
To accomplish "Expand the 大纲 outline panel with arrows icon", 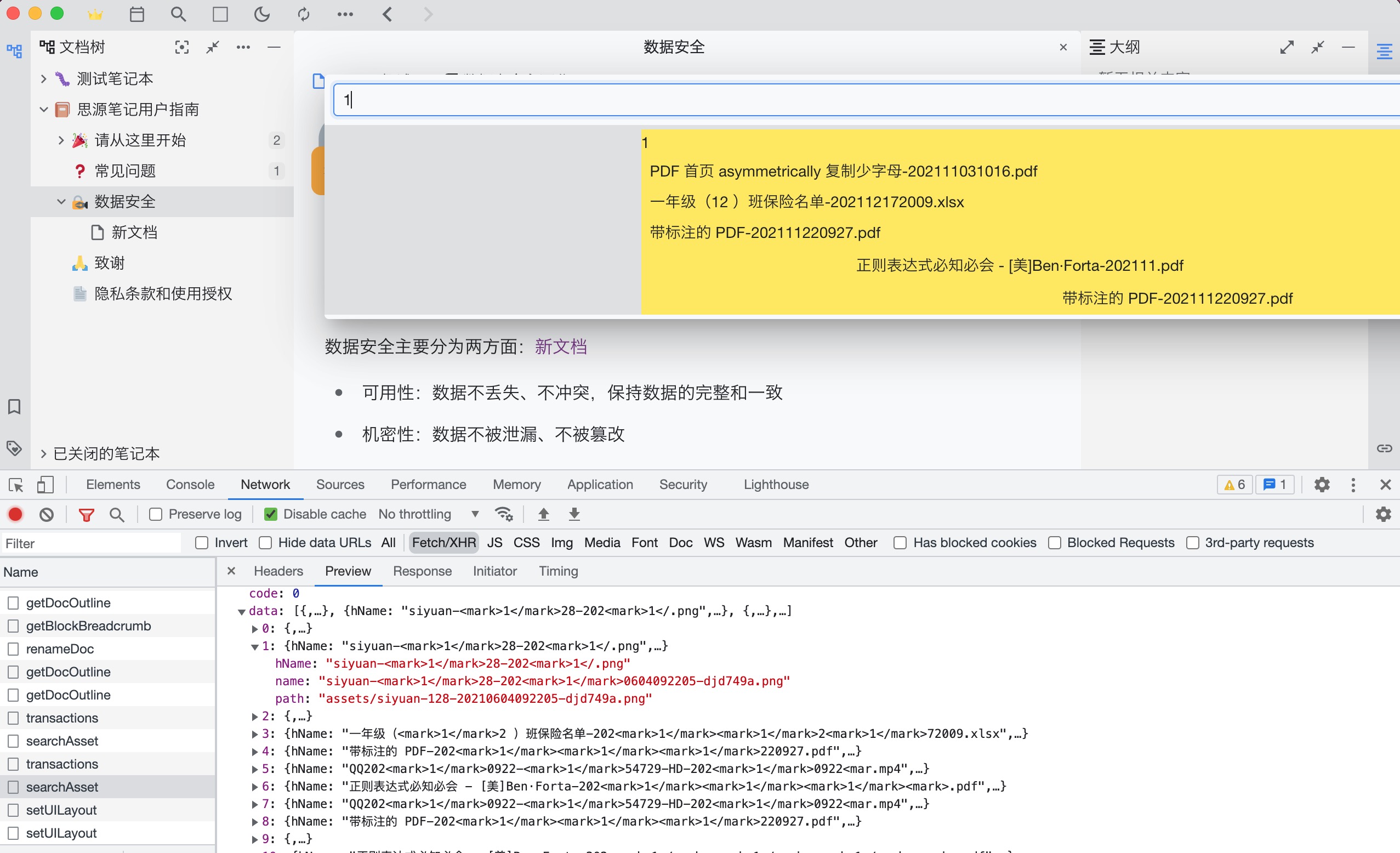I will pos(1287,47).
